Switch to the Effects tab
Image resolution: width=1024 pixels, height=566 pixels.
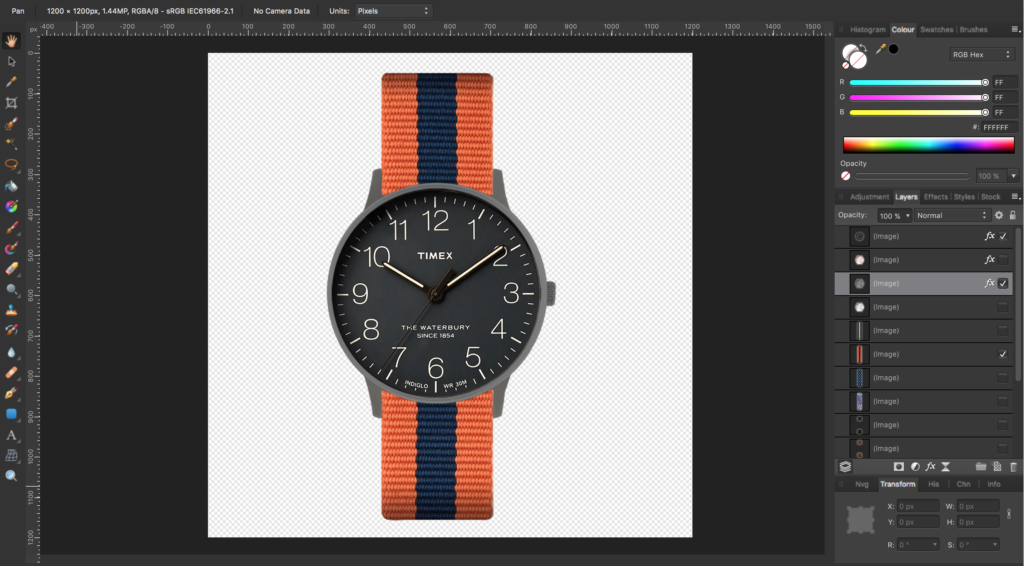coord(936,197)
